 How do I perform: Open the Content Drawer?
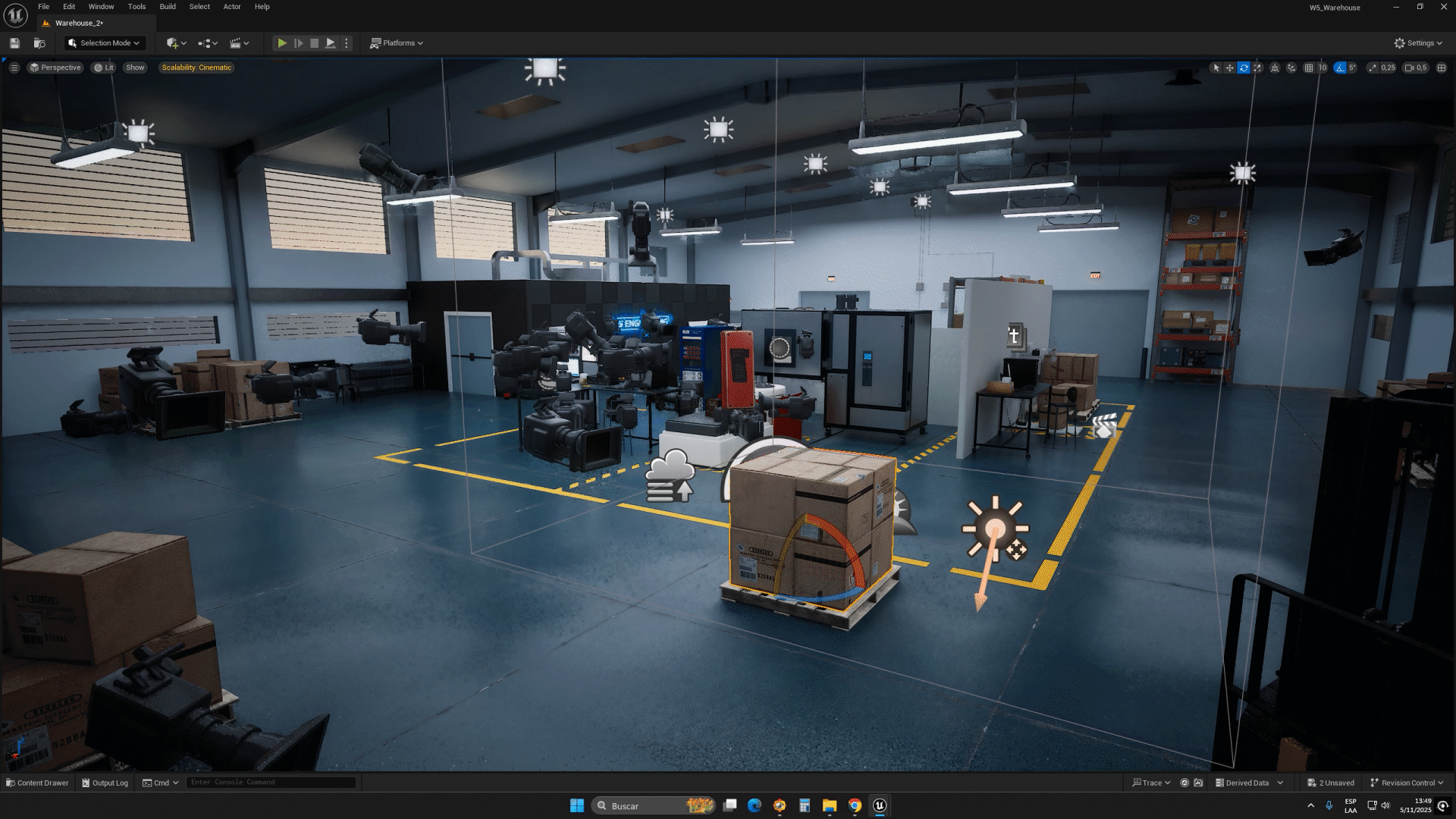tap(37, 783)
